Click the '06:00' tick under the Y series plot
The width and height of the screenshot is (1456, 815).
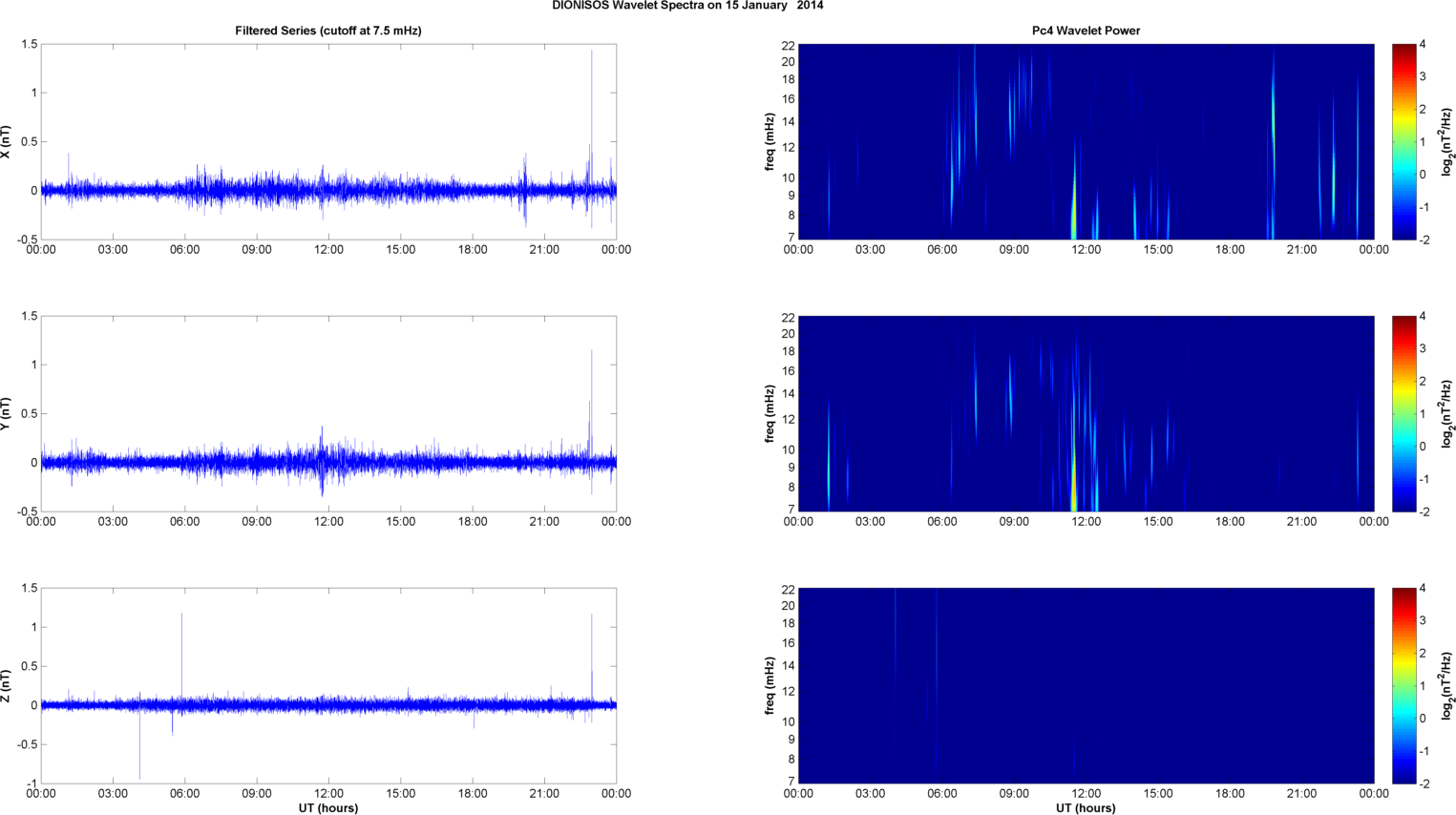pos(184,522)
